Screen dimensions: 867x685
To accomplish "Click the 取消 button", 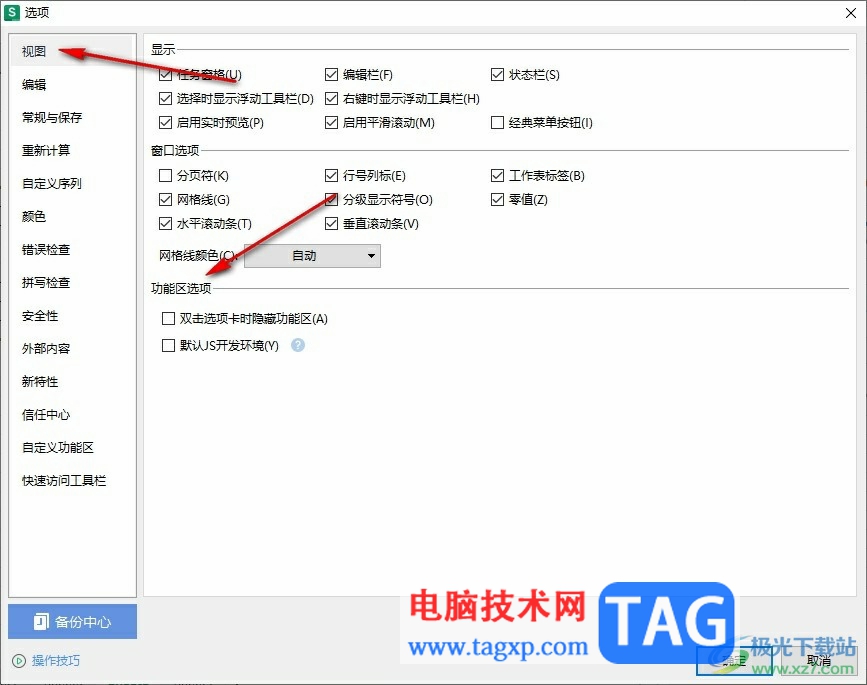I will coord(819,660).
